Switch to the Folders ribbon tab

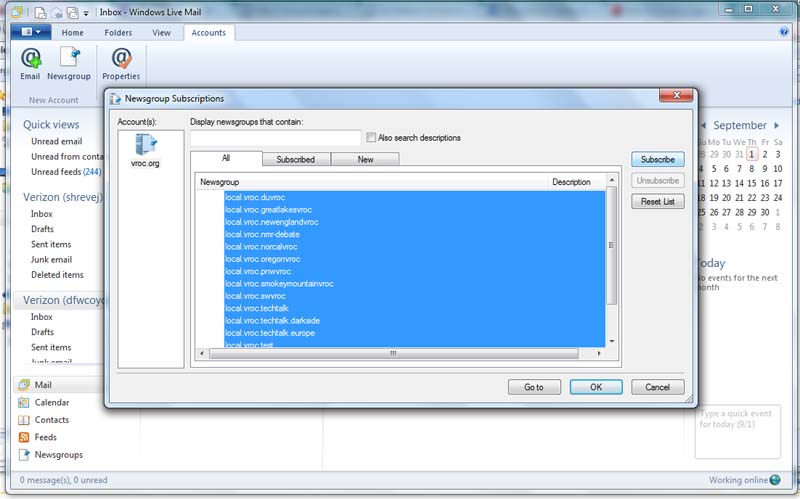pyautogui.click(x=118, y=33)
